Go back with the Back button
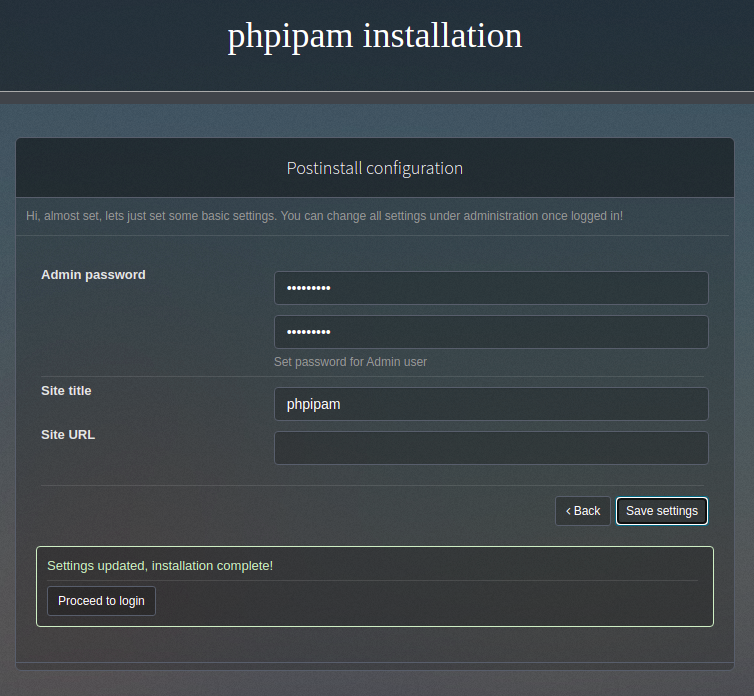754x696 pixels. click(x=583, y=511)
